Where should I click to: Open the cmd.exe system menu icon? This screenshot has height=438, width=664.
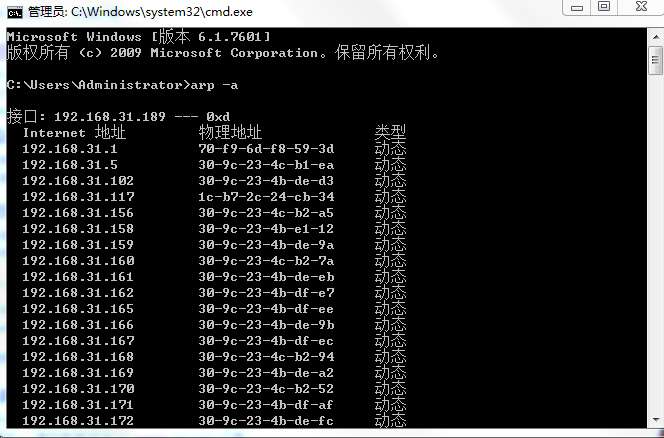pos(15,12)
